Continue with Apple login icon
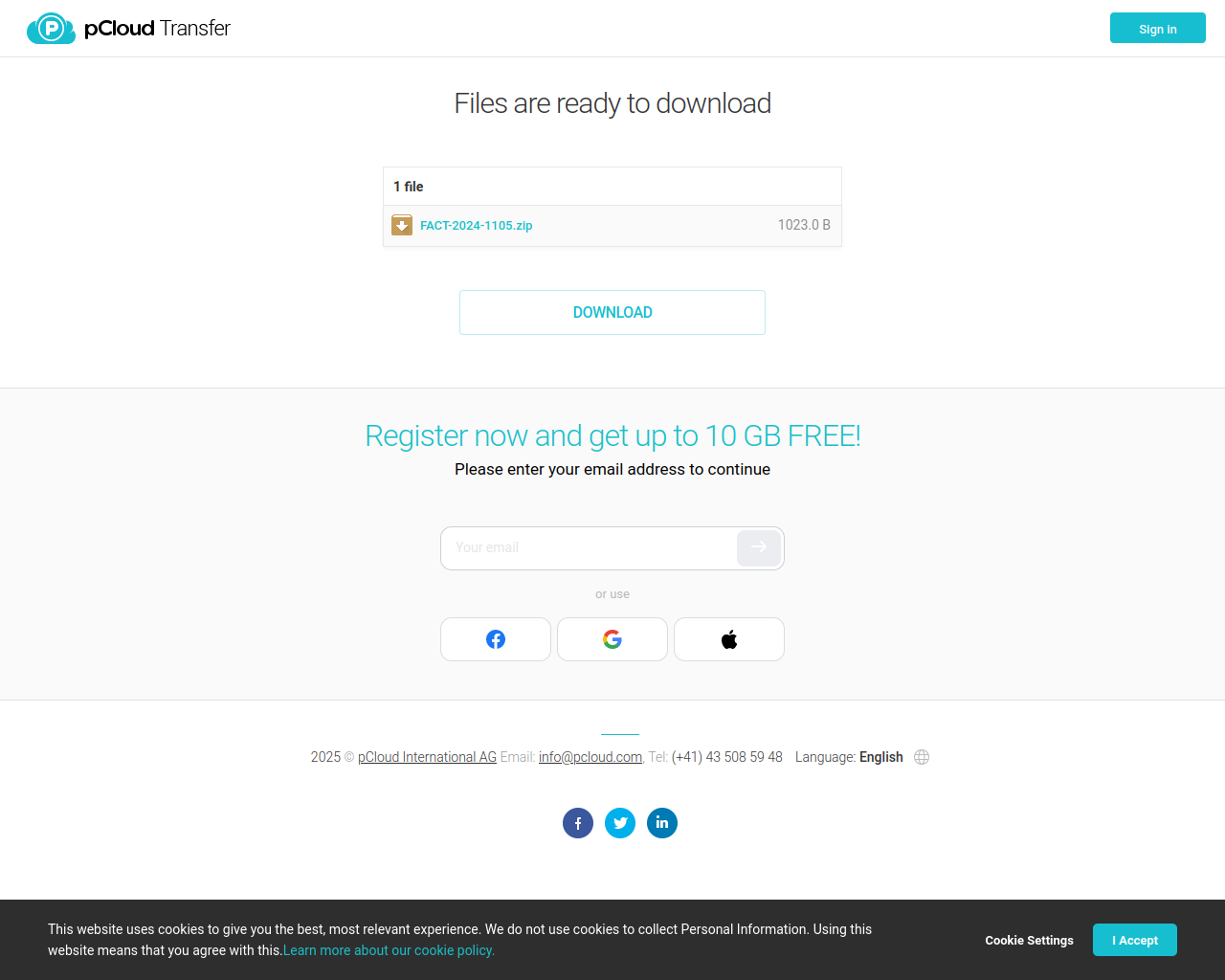 729,639
